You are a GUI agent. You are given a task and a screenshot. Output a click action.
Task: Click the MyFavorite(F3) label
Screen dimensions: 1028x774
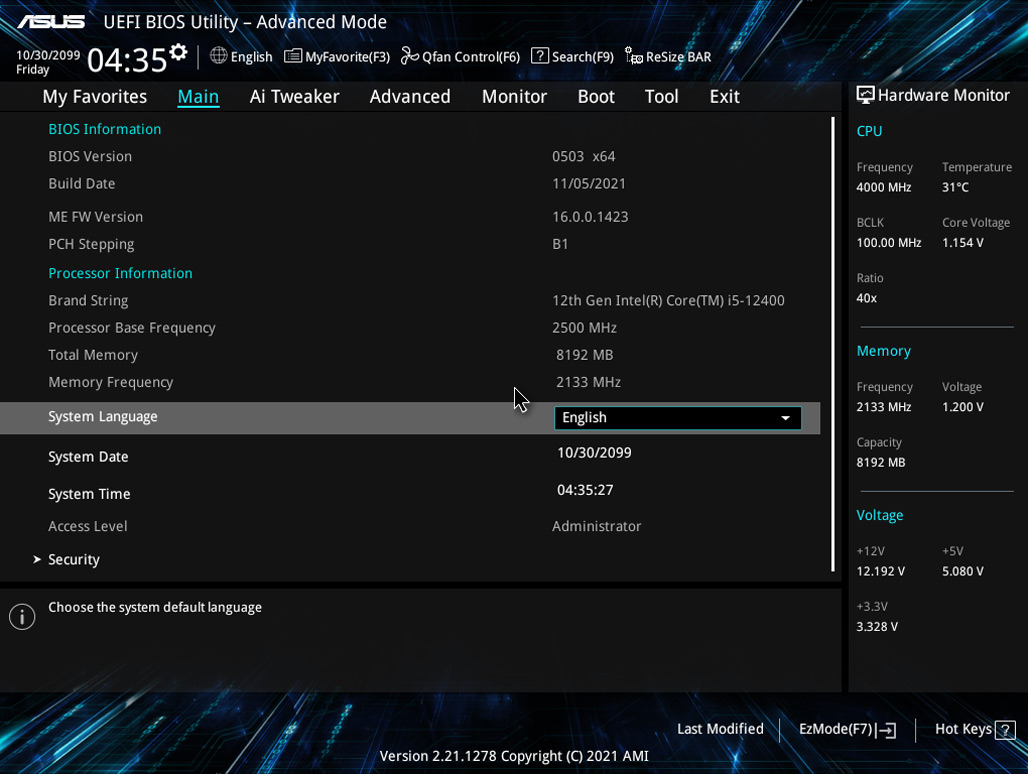(347, 57)
